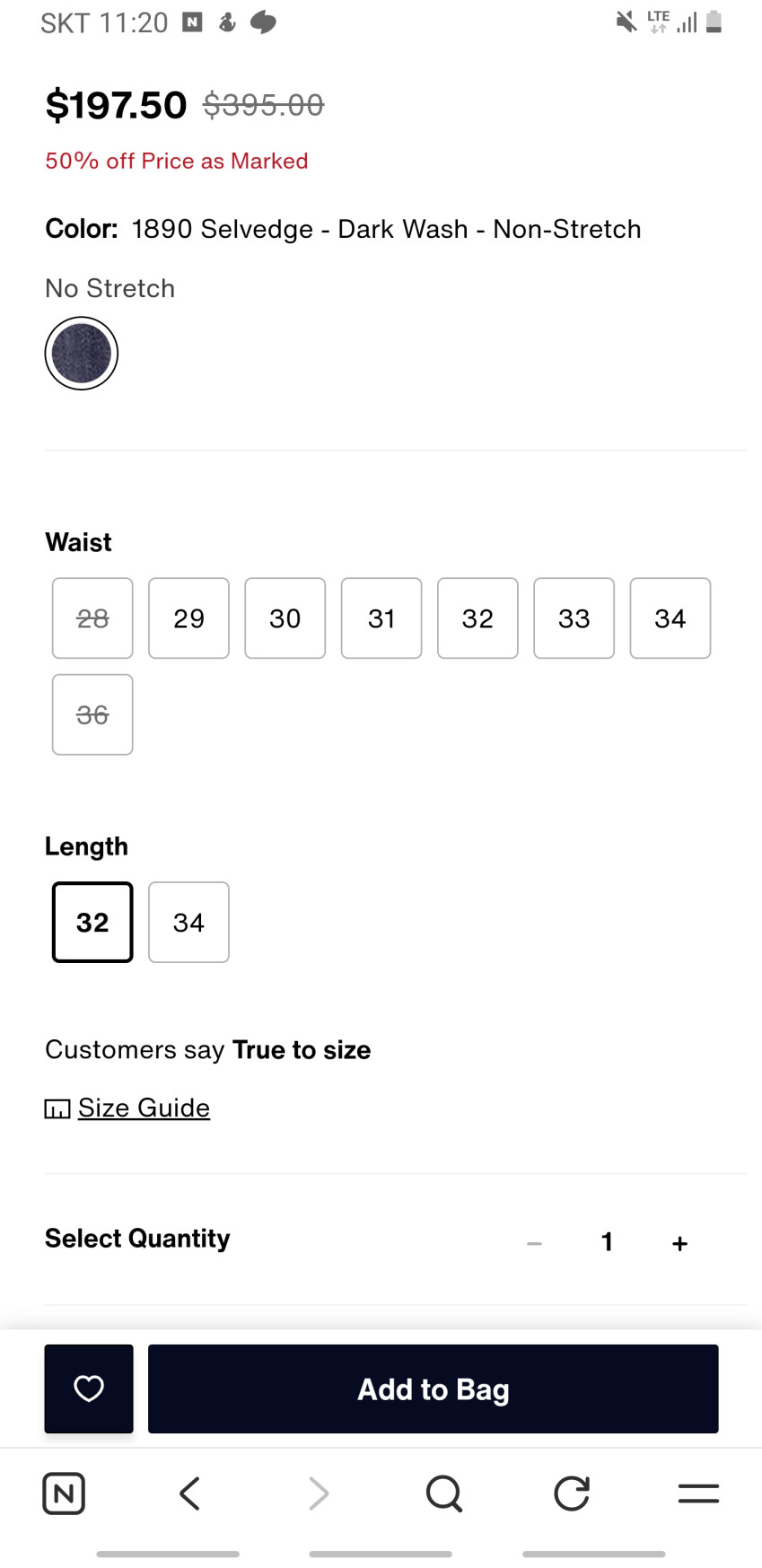This screenshot has width=762, height=1568.
Task: Choose waist size 31
Action: (381, 618)
